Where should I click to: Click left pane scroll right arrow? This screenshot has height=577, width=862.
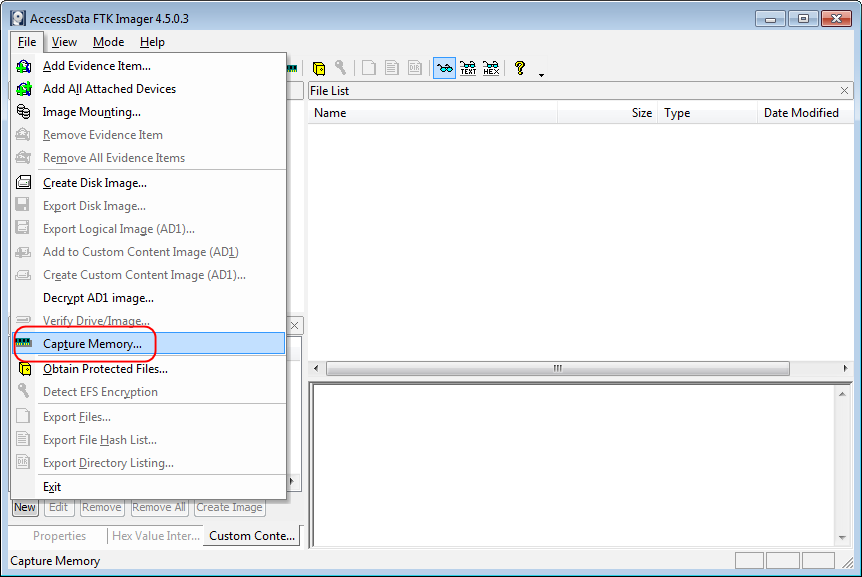pyautogui.click(x=292, y=481)
